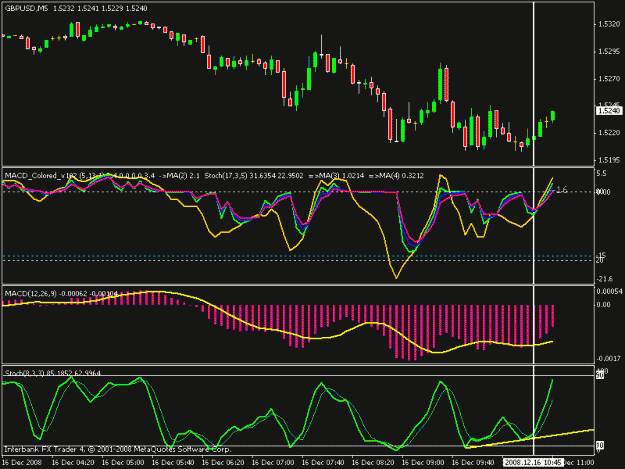Image resolution: width=625 pixels, height=469 pixels.
Task: Click the 16 Dec 07:40 time label
Action: click(x=323, y=463)
